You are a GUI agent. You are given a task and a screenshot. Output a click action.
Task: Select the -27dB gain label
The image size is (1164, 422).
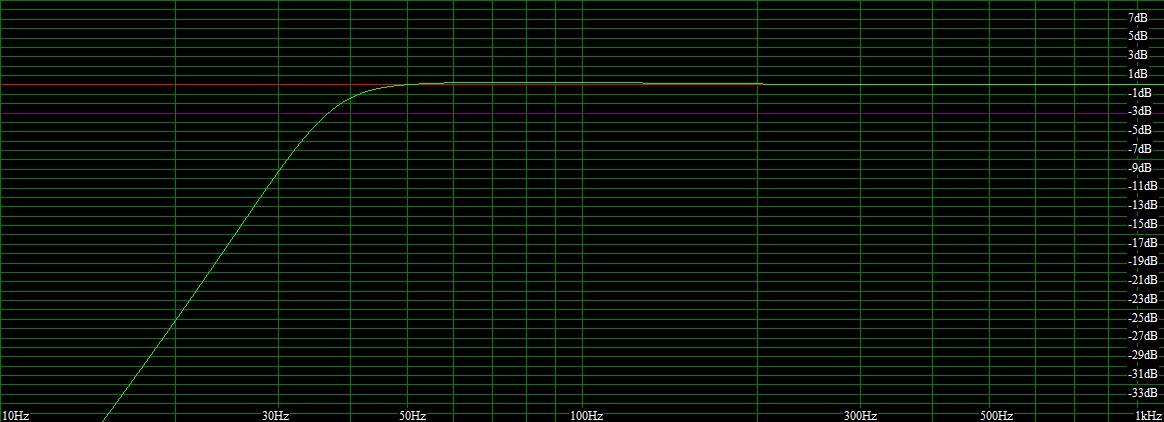click(1141, 337)
